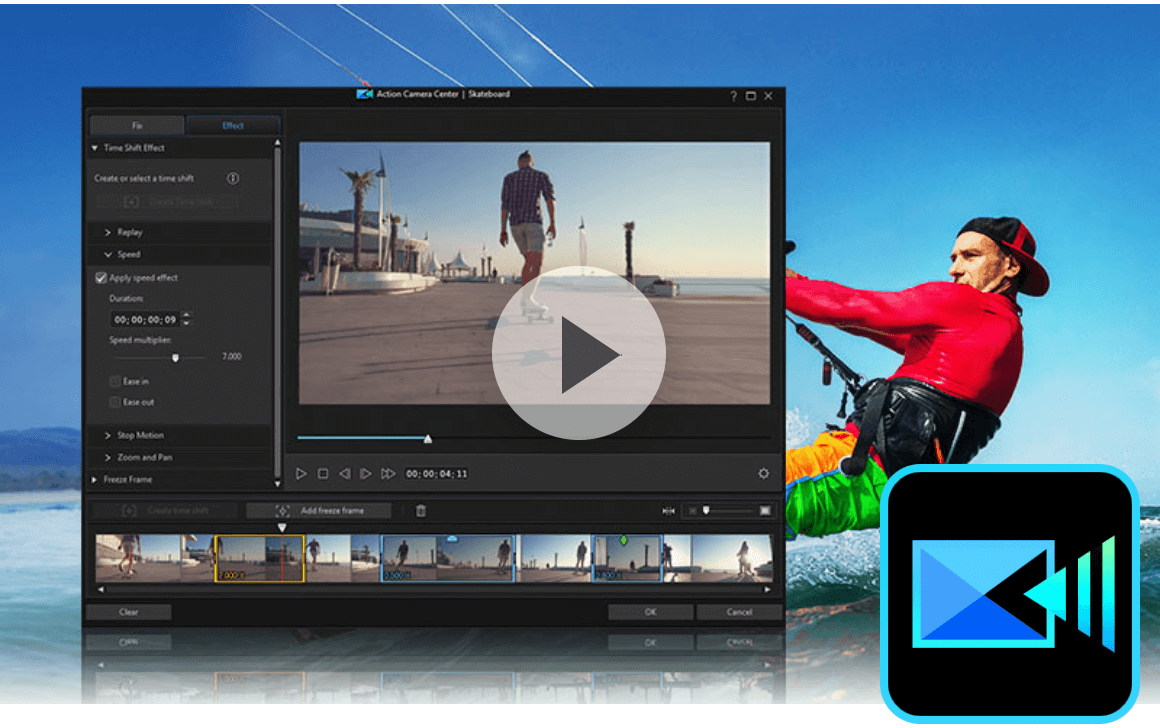Click the Stop playback icon
This screenshot has height=728, width=1160.
325,474
